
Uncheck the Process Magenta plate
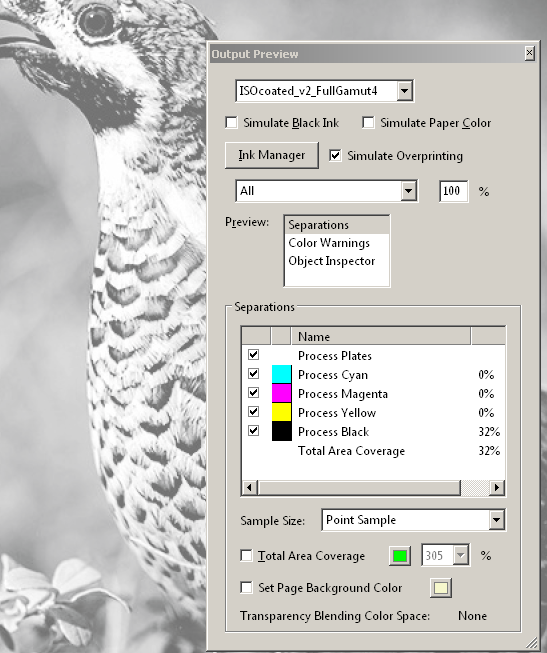253,393
